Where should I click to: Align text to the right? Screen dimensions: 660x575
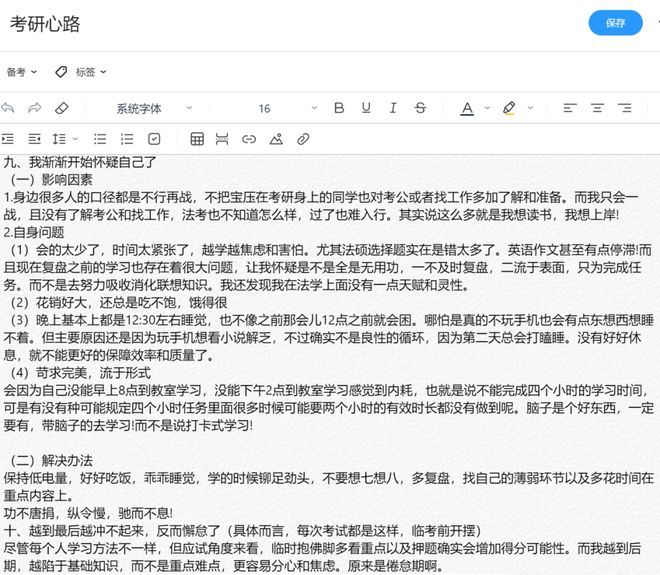pyautogui.click(x=625, y=108)
